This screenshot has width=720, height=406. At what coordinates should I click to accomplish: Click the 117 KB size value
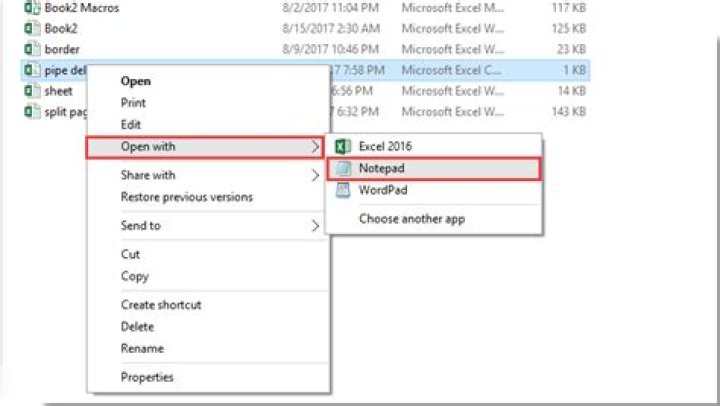pos(568,8)
